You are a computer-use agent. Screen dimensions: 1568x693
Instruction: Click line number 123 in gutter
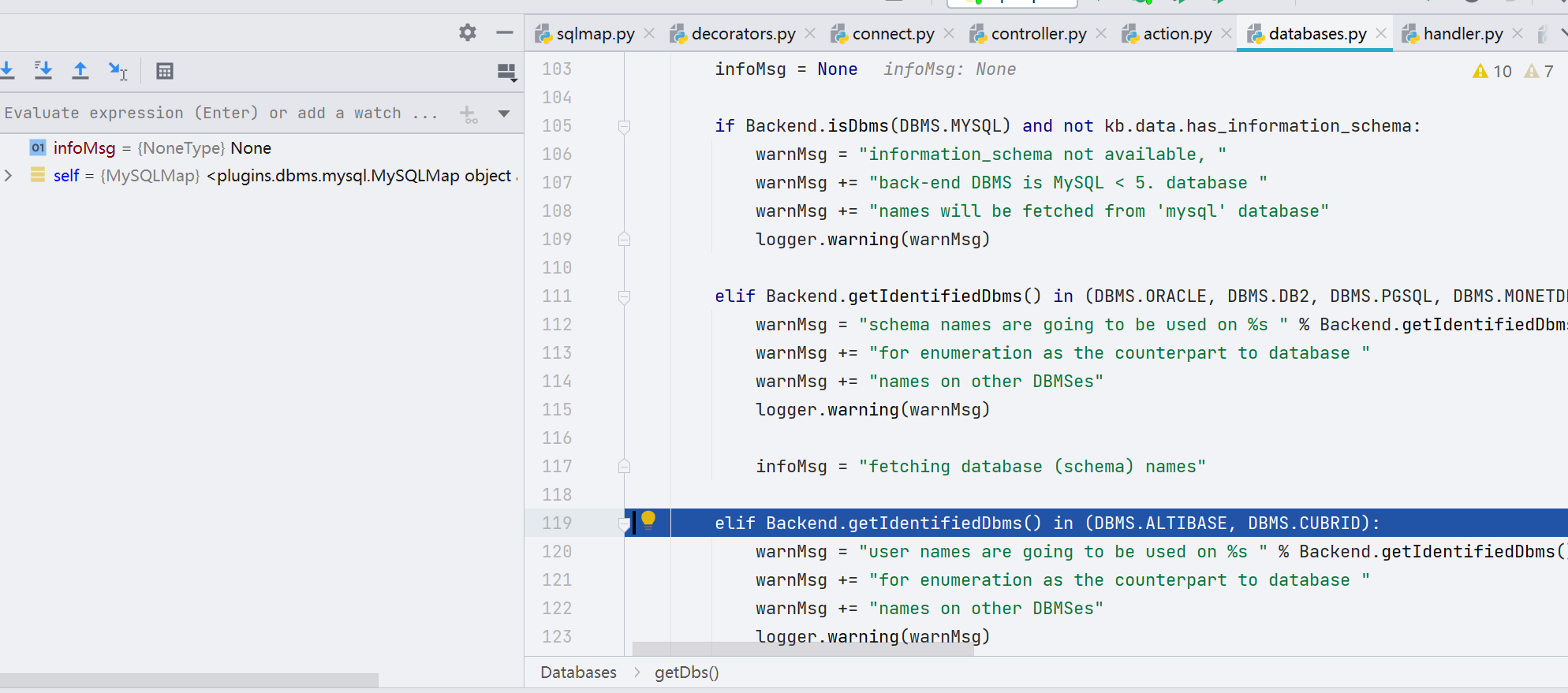(x=557, y=637)
